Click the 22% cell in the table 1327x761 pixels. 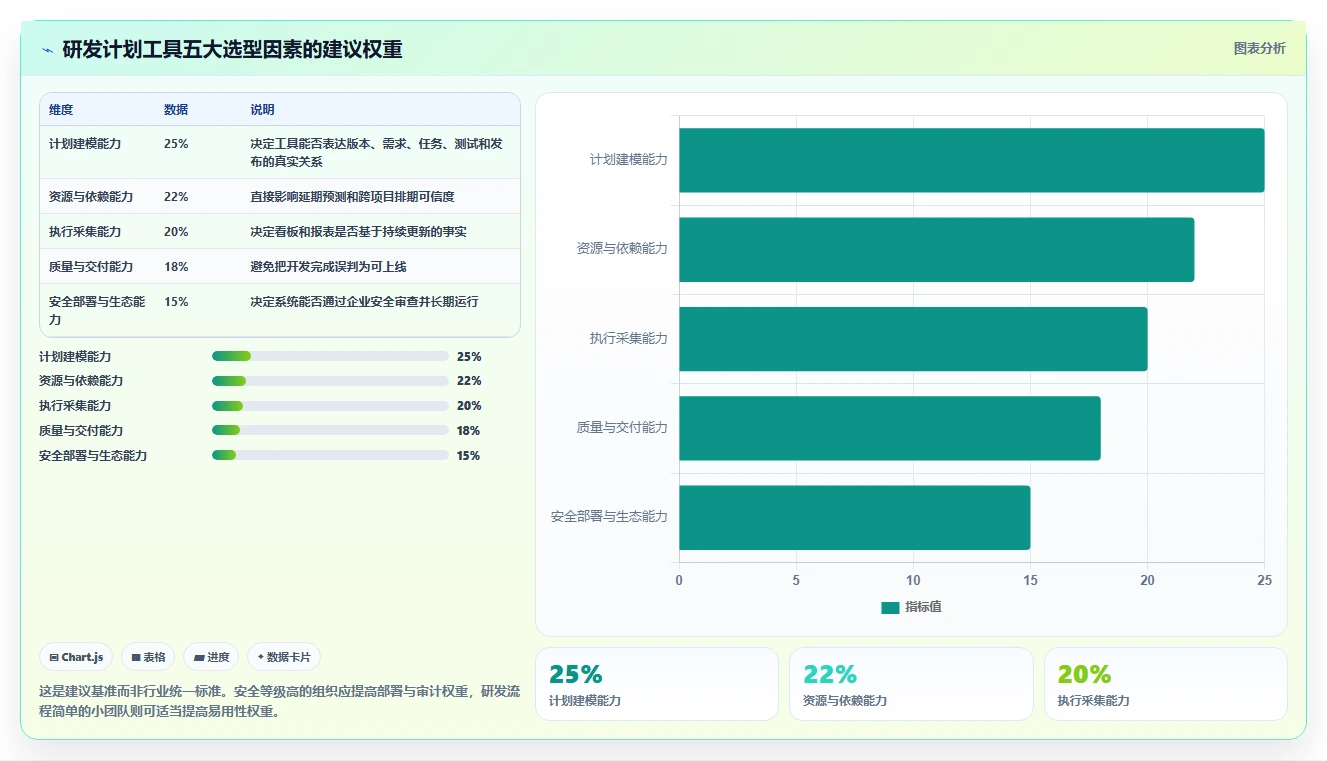tap(176, 197)
